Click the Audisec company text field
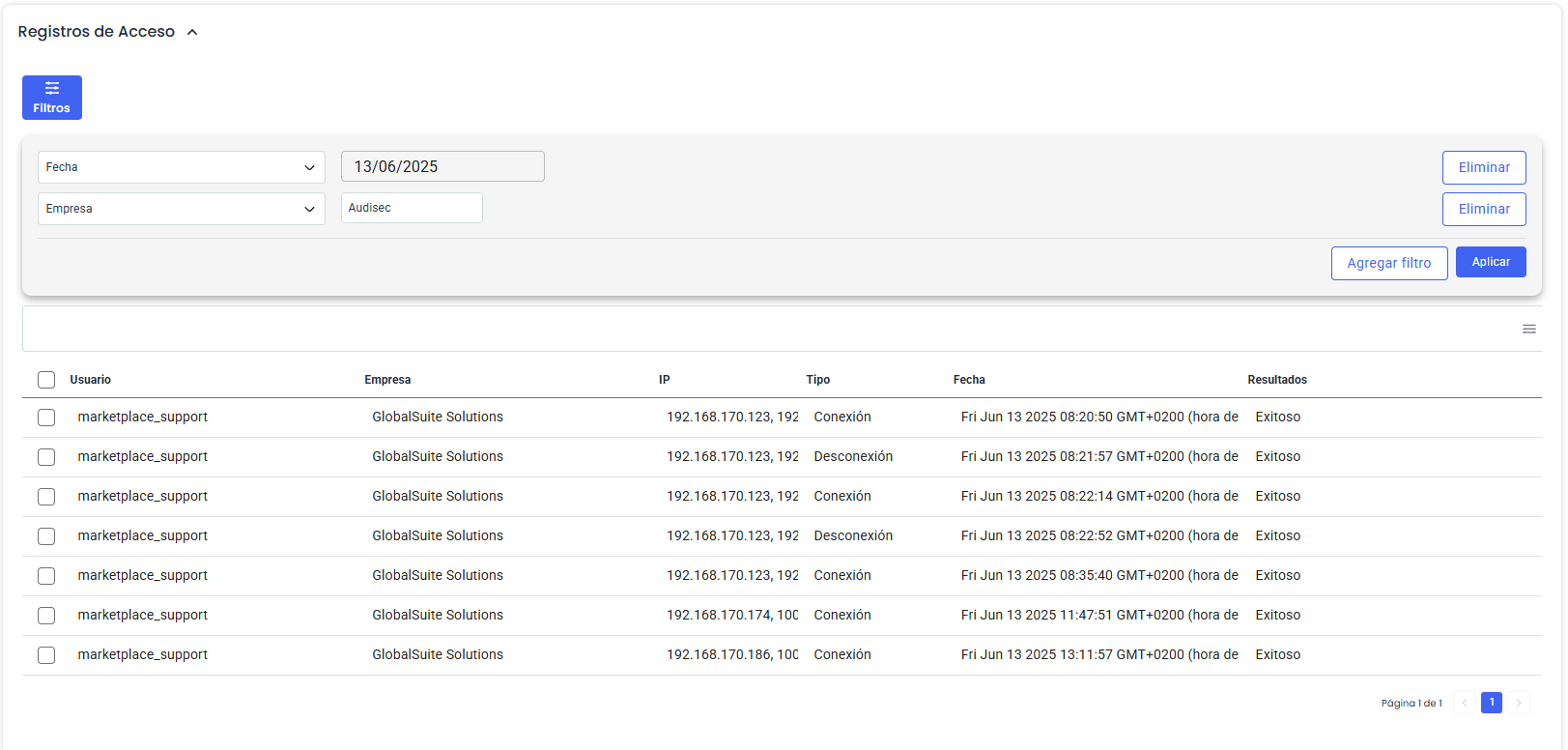Viewport: 1568px width, 750px height. tap(412, 208)
